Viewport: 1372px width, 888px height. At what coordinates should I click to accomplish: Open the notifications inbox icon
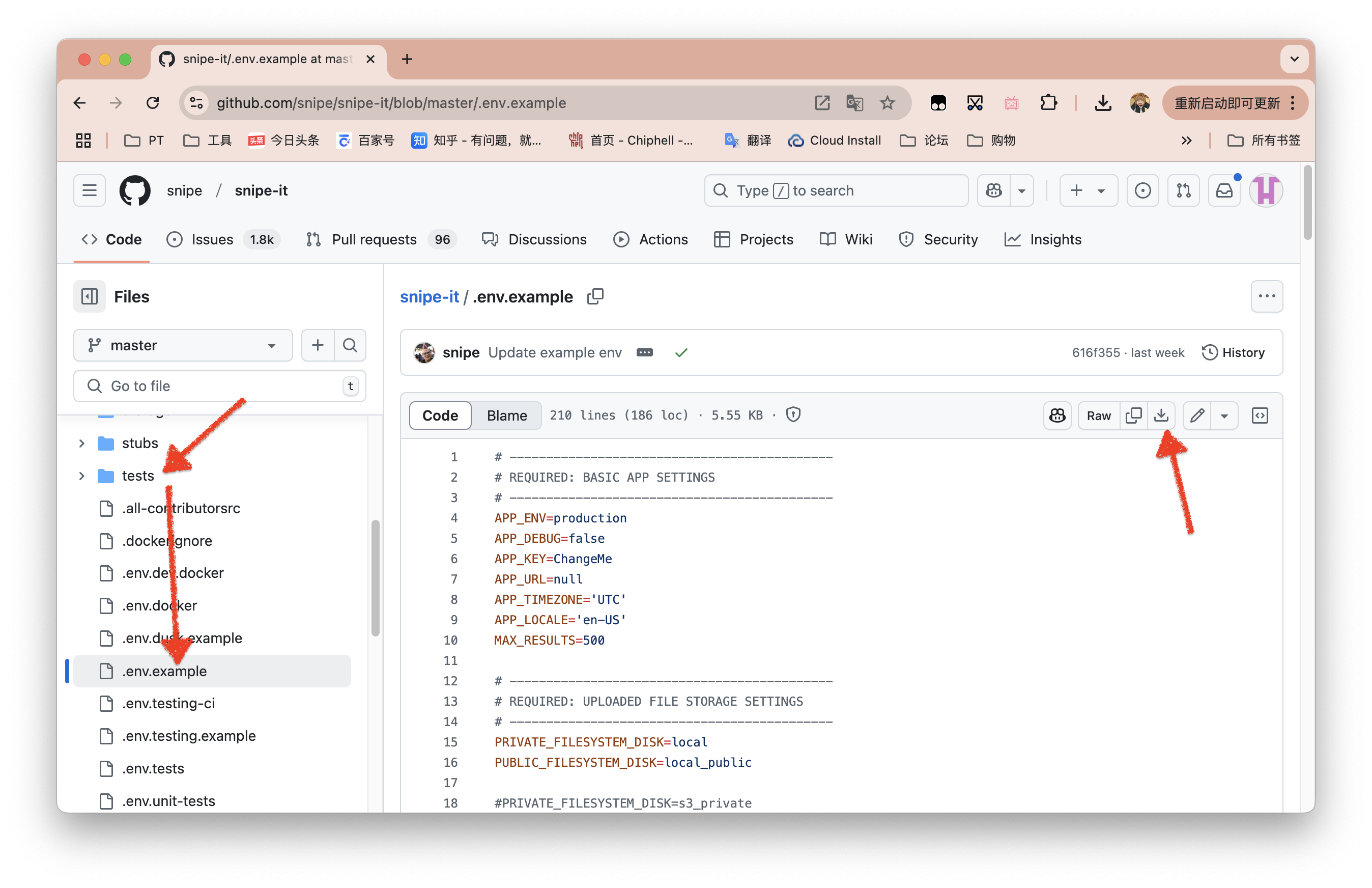(1224, 190)
